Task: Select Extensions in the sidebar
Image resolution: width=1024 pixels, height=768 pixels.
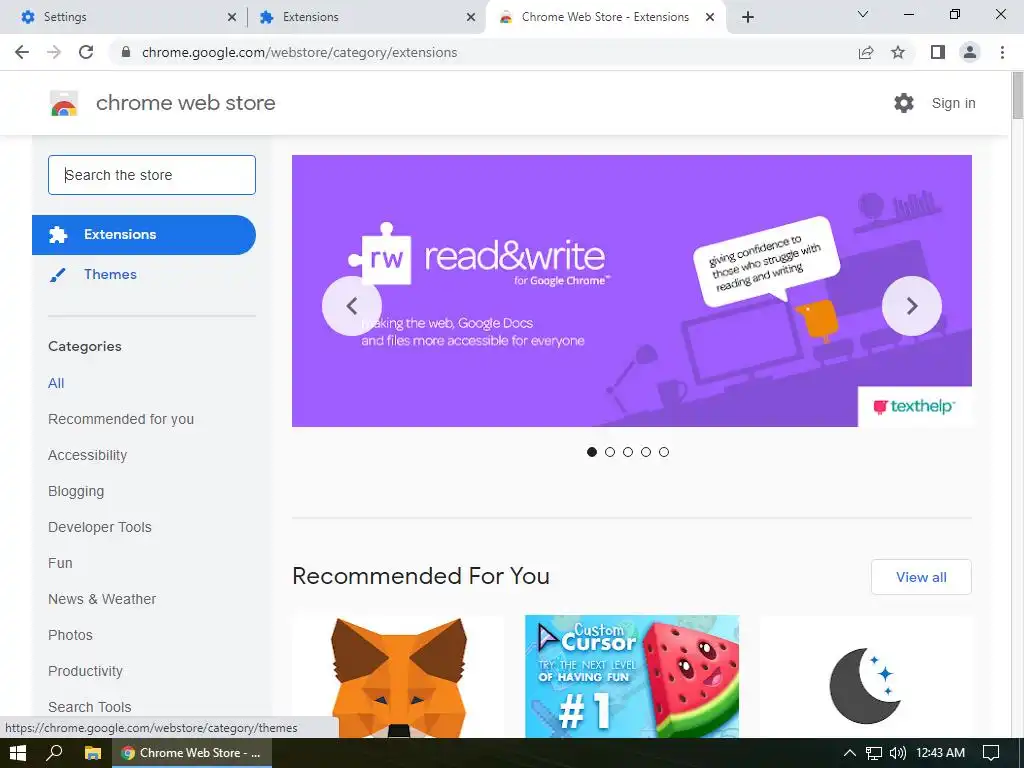Action: 144,234
